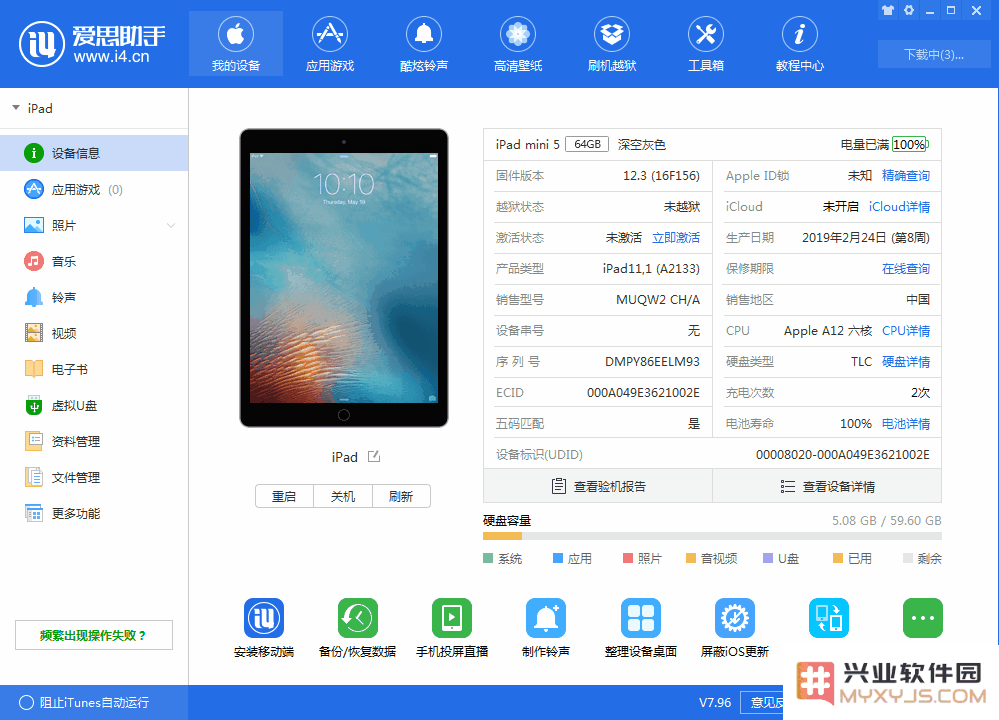Select 更多功能 in sidebar
The image size is (999, 720).
tap(94, 514)
